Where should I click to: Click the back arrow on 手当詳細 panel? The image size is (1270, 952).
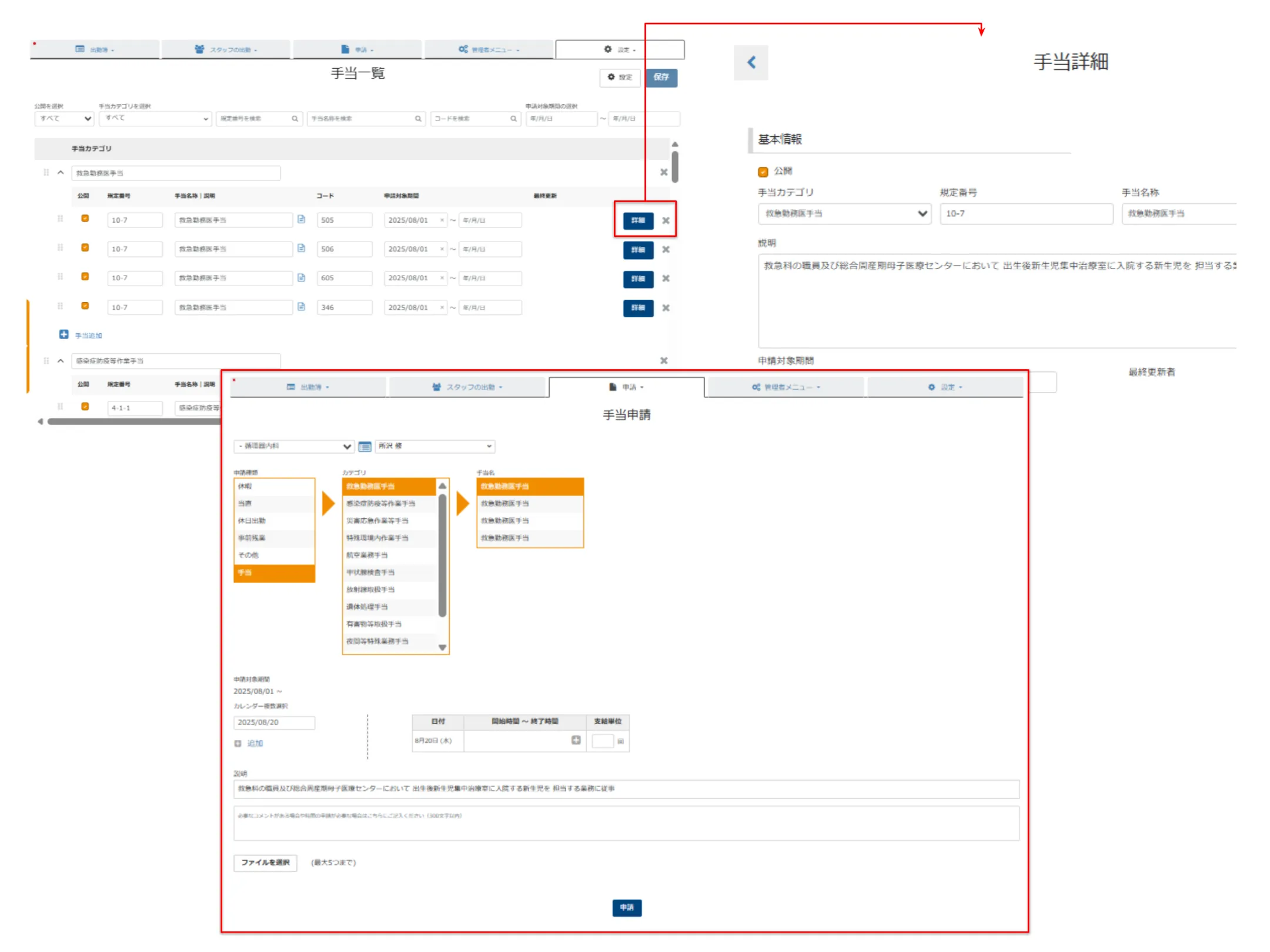(x=751, y=62)
